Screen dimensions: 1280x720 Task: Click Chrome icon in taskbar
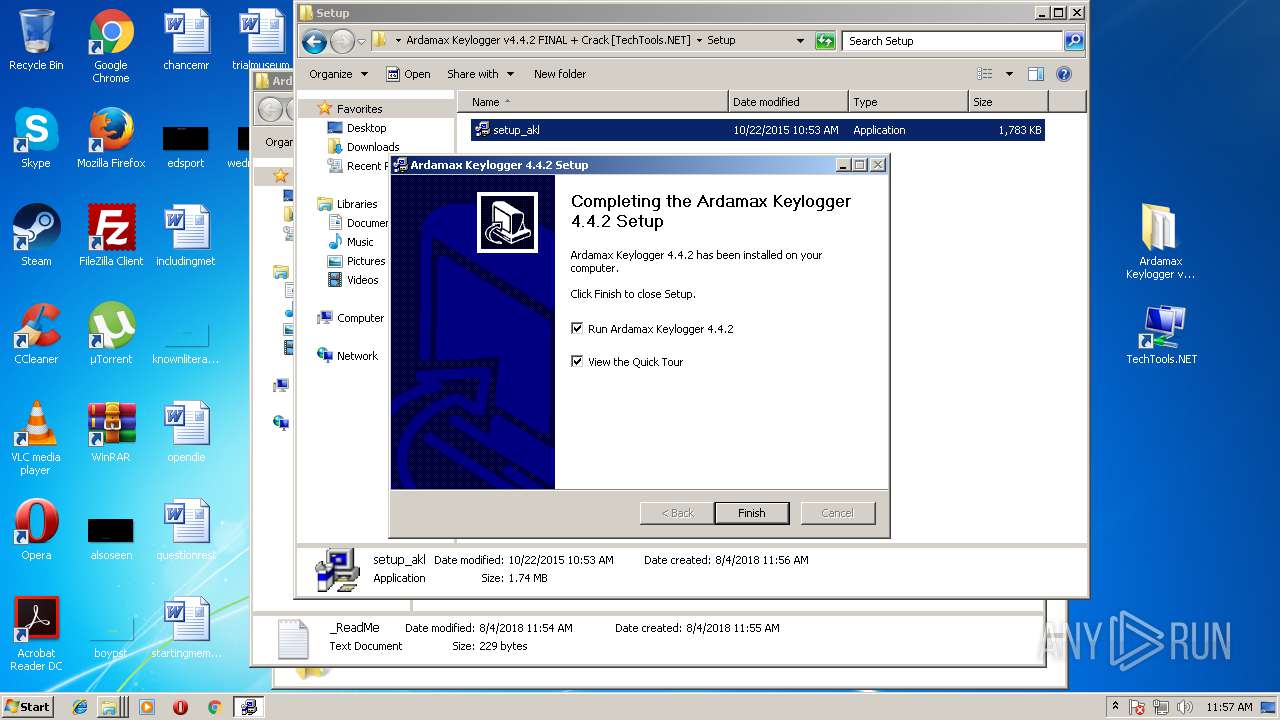click(x=214, y=707)
